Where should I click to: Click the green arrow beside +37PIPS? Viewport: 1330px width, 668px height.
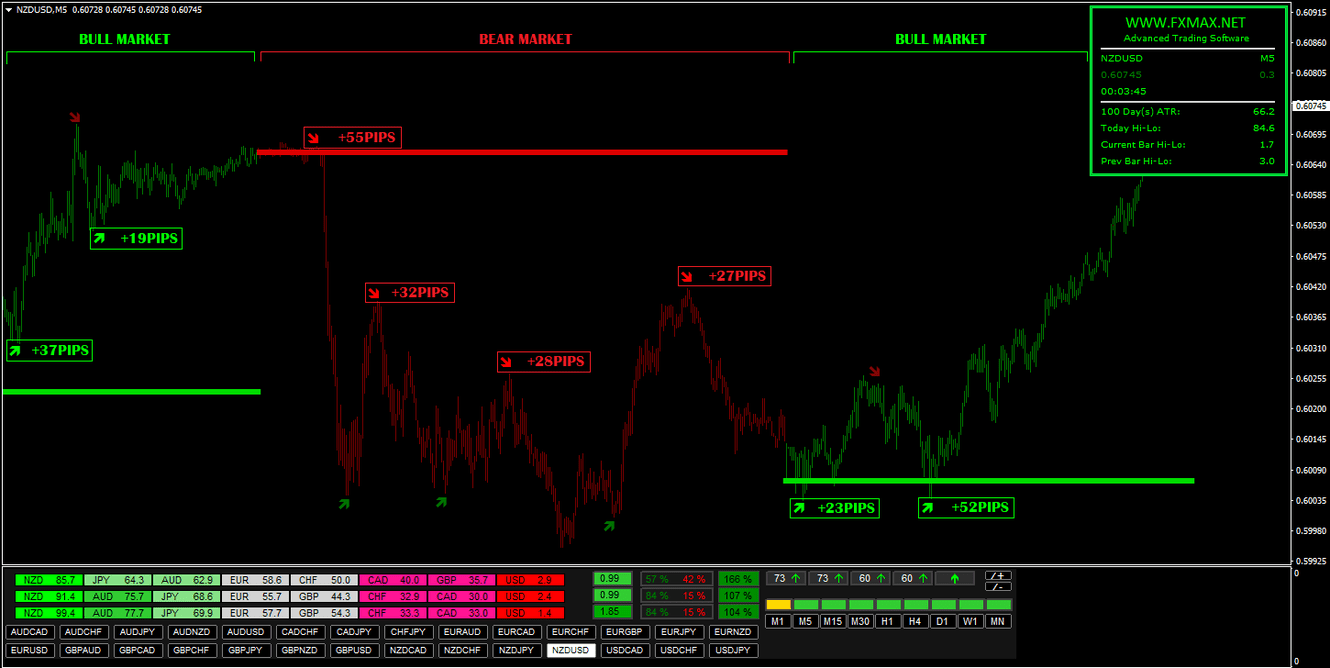[x=15, y=351]
